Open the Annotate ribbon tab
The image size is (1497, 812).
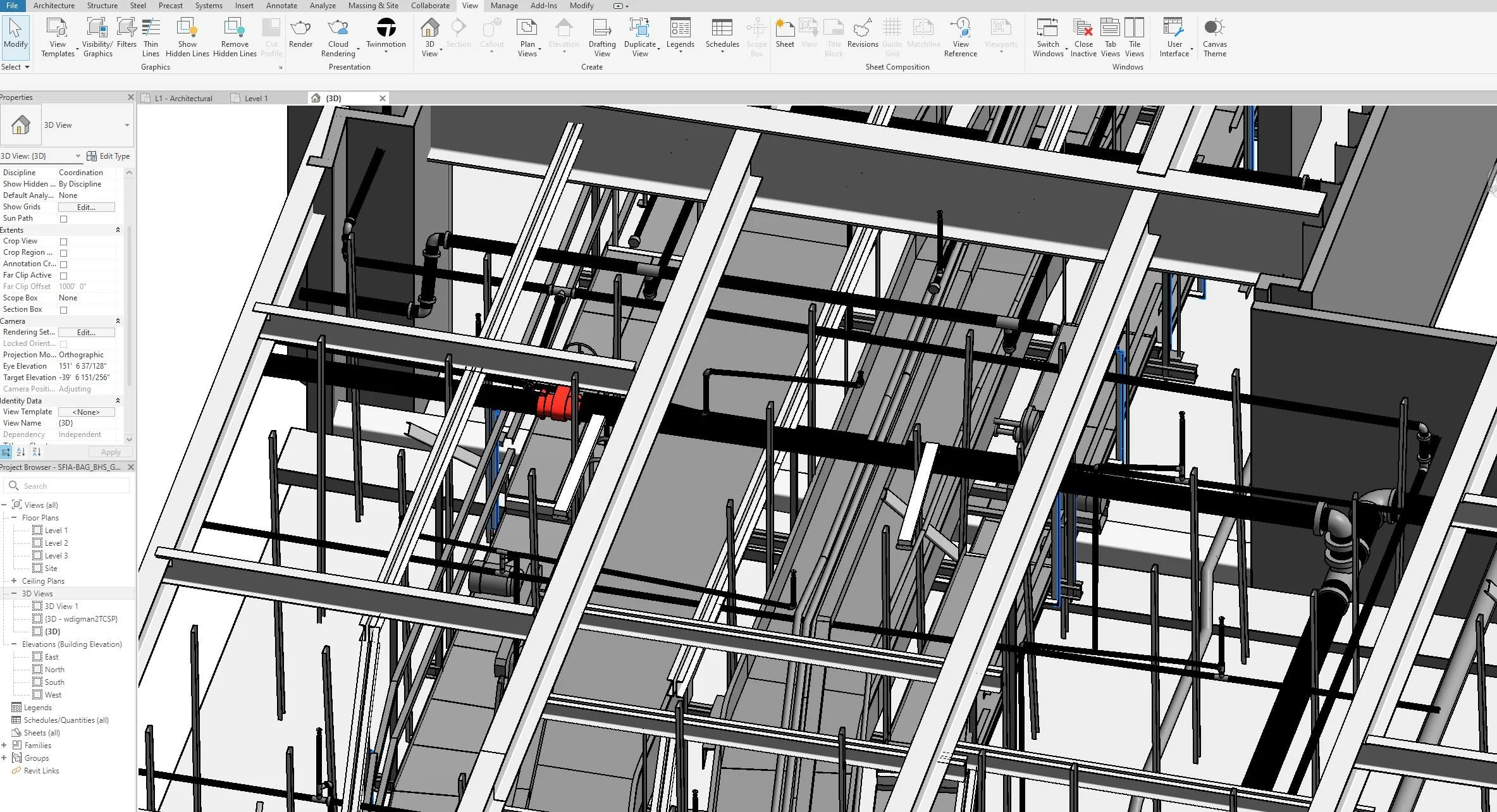click(281, 6)
